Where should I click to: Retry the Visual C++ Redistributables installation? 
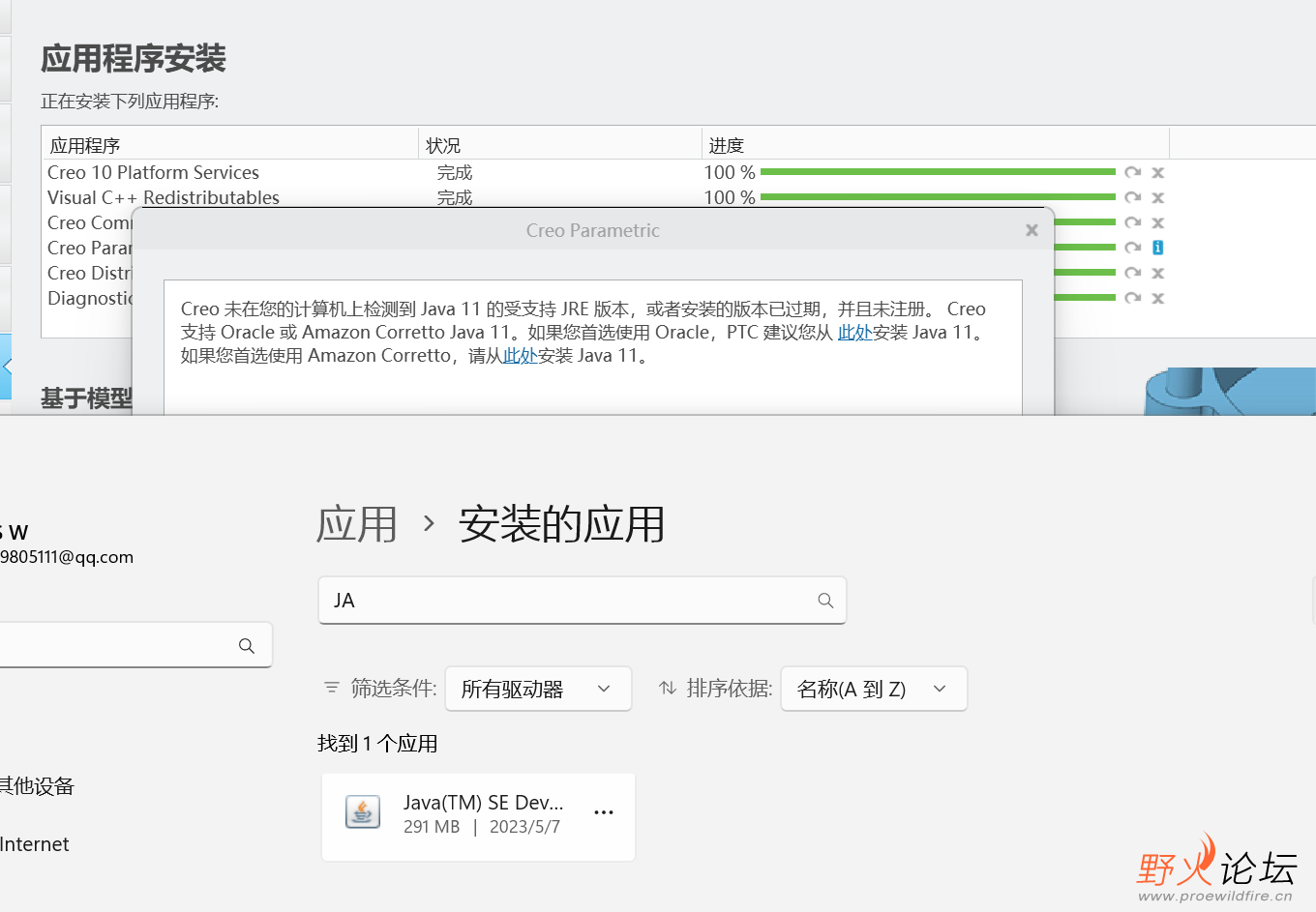(1132, 197)
